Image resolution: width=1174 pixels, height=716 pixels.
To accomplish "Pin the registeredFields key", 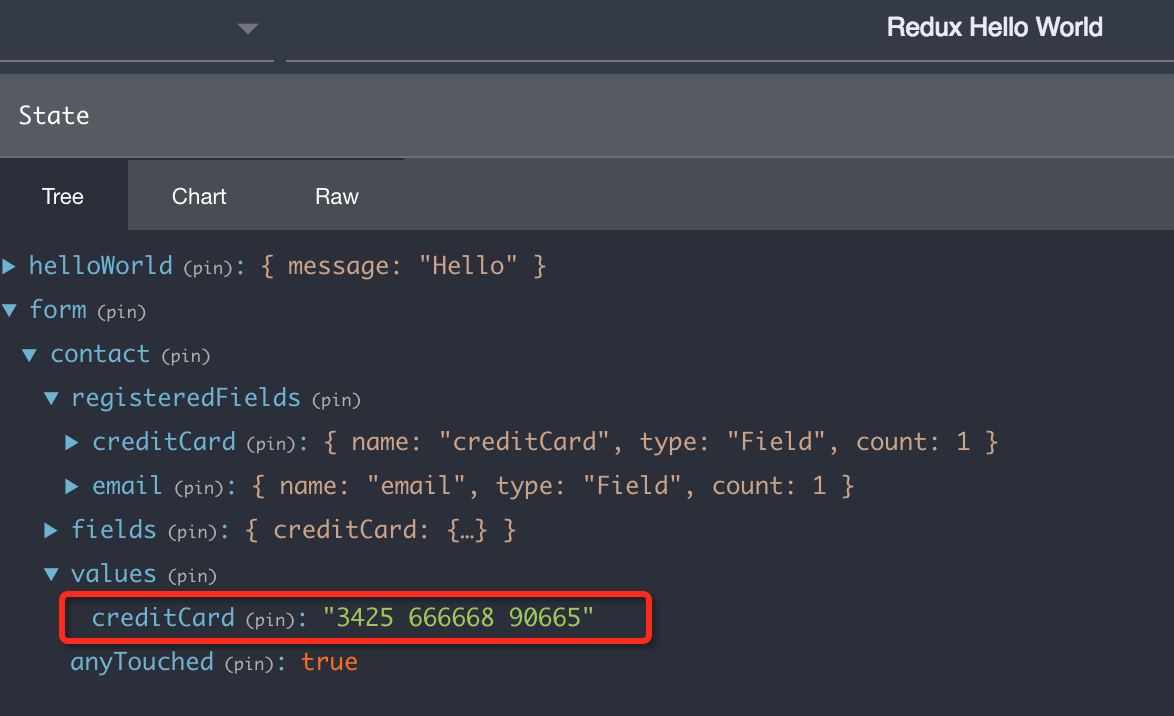I will point(336,400).
